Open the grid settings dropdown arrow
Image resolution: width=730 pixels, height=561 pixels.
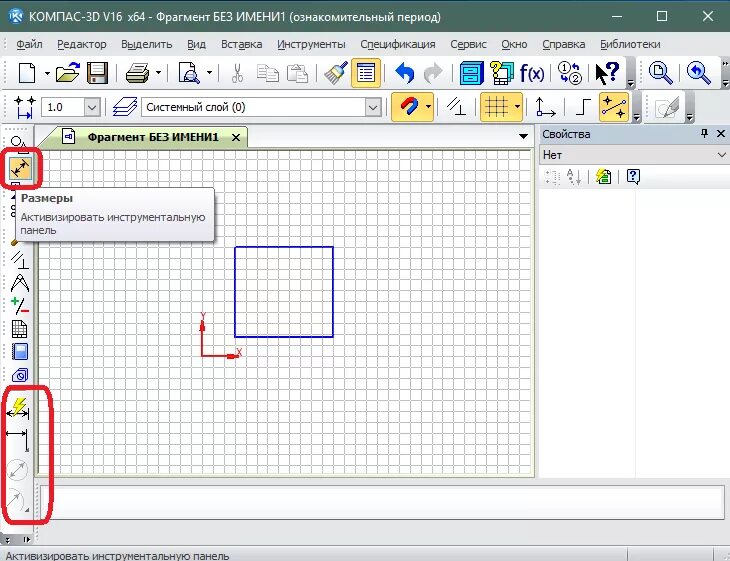point(517,107)
